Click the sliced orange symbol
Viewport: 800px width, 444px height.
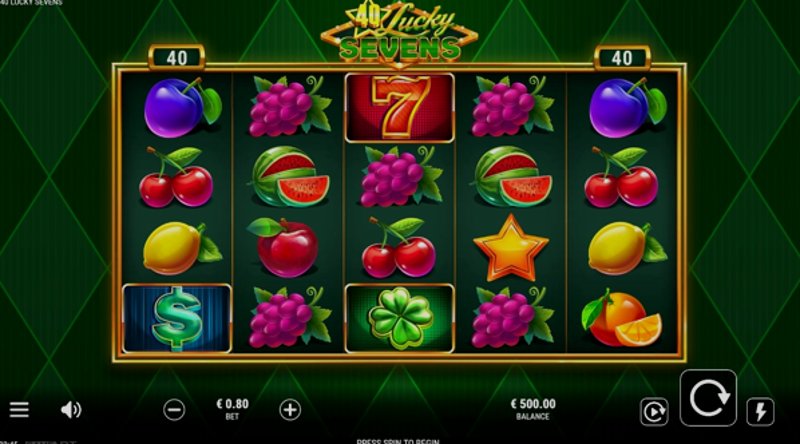coord(622,318)
